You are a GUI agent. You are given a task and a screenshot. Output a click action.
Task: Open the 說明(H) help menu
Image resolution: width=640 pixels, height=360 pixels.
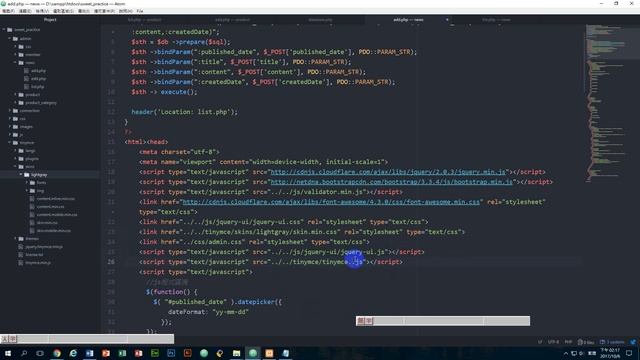tap(125, 11)
